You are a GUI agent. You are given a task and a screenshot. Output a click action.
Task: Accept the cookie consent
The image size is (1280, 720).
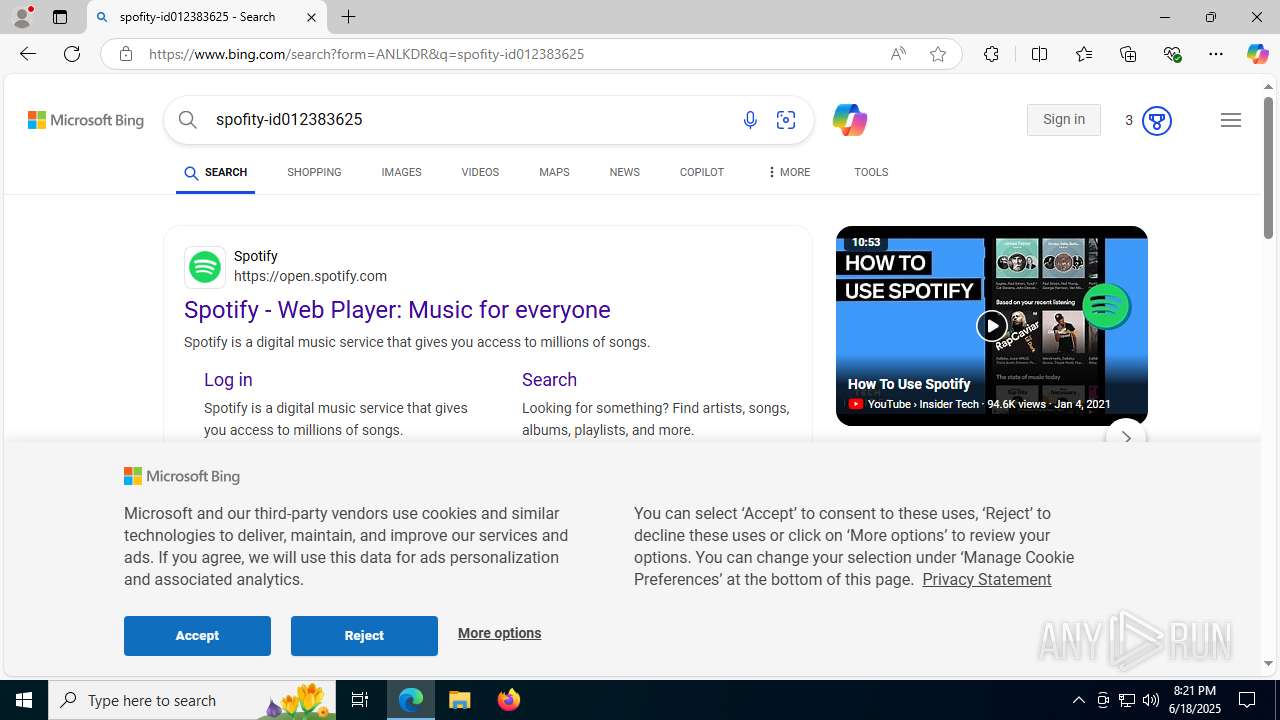click(197, 636)
